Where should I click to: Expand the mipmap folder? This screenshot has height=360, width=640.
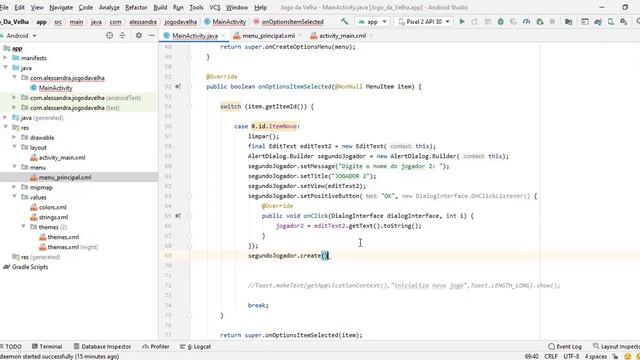(x=14, y=187)
